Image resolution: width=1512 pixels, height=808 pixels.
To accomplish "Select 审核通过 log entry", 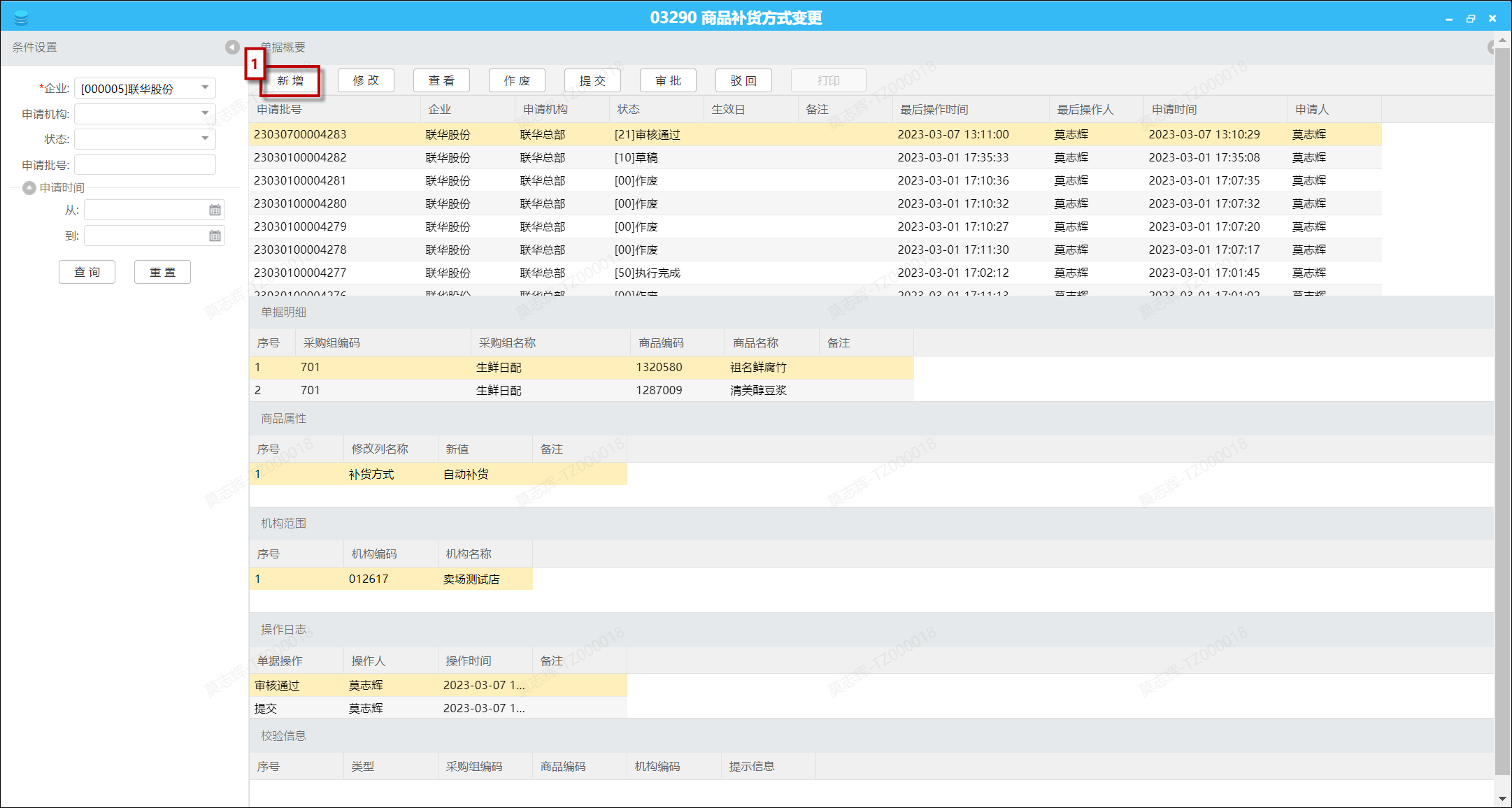I will [x=438, y=685].
